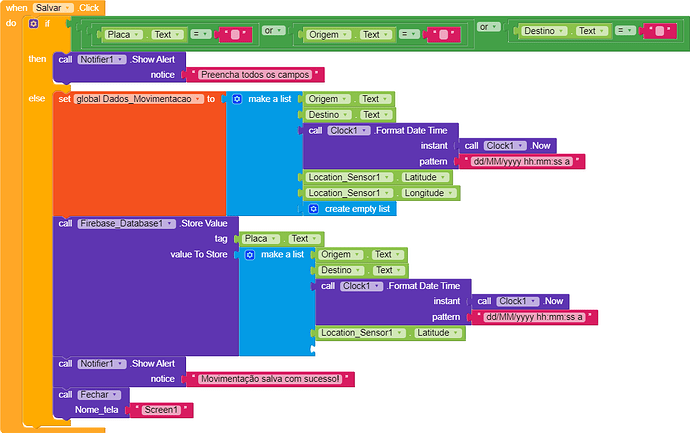Open Clock1 dropdown of first Format Date Time call

(x=349, y=131)
